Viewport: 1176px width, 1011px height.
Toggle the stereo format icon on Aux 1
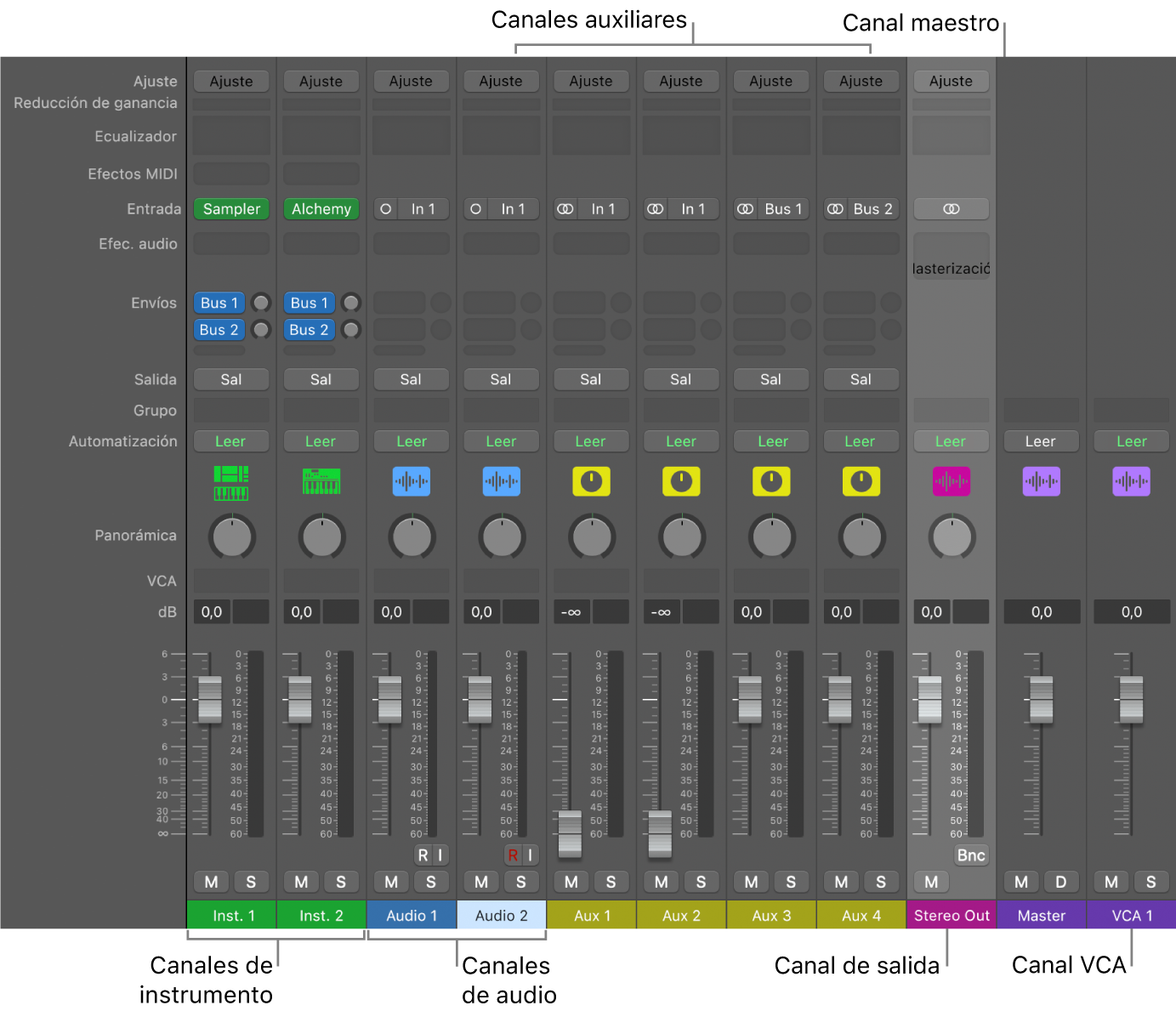(x=565, y=209)
